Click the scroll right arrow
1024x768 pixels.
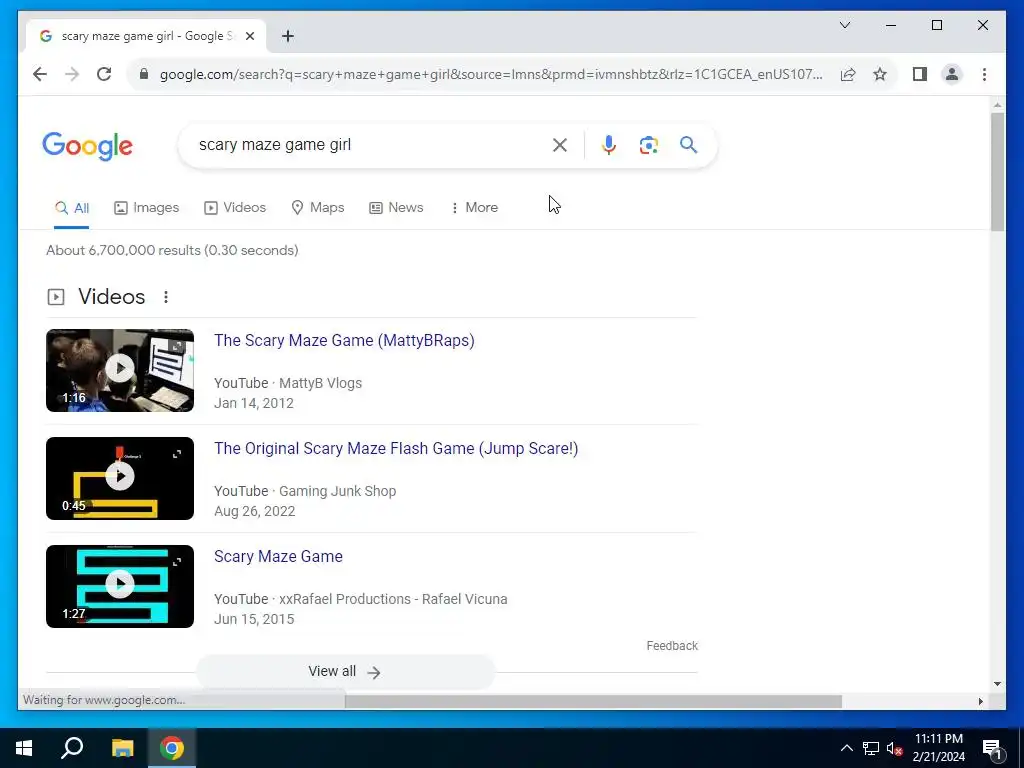[x=980, y=701]
